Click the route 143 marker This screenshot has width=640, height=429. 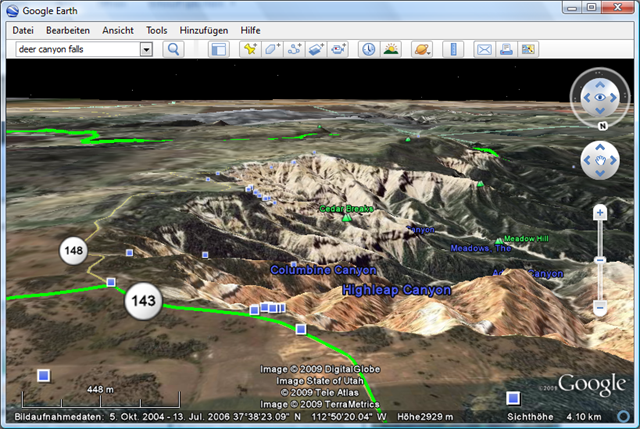[143, 300]
